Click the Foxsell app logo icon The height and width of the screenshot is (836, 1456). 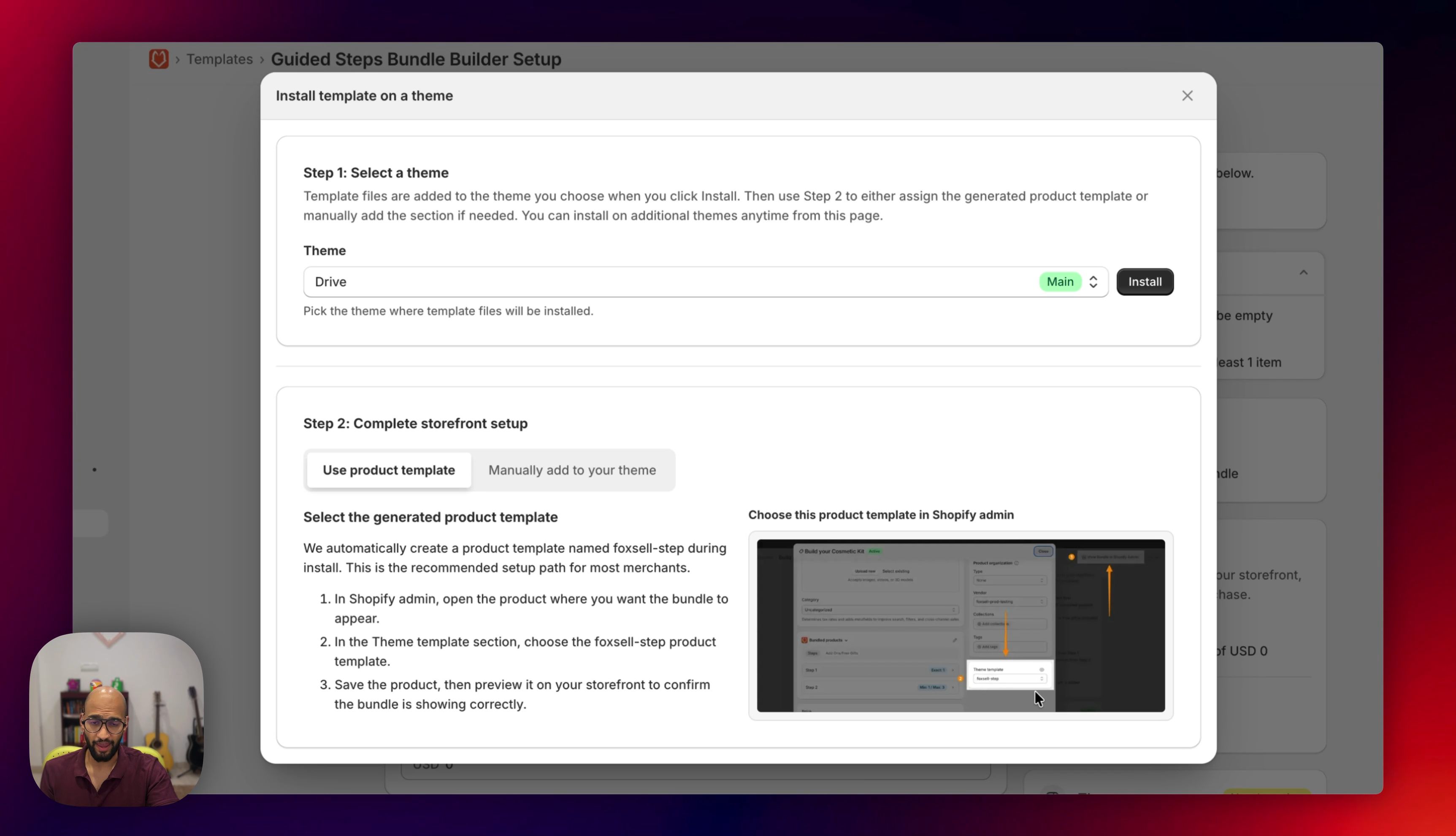pyautogui.click(x=159, y=59)
